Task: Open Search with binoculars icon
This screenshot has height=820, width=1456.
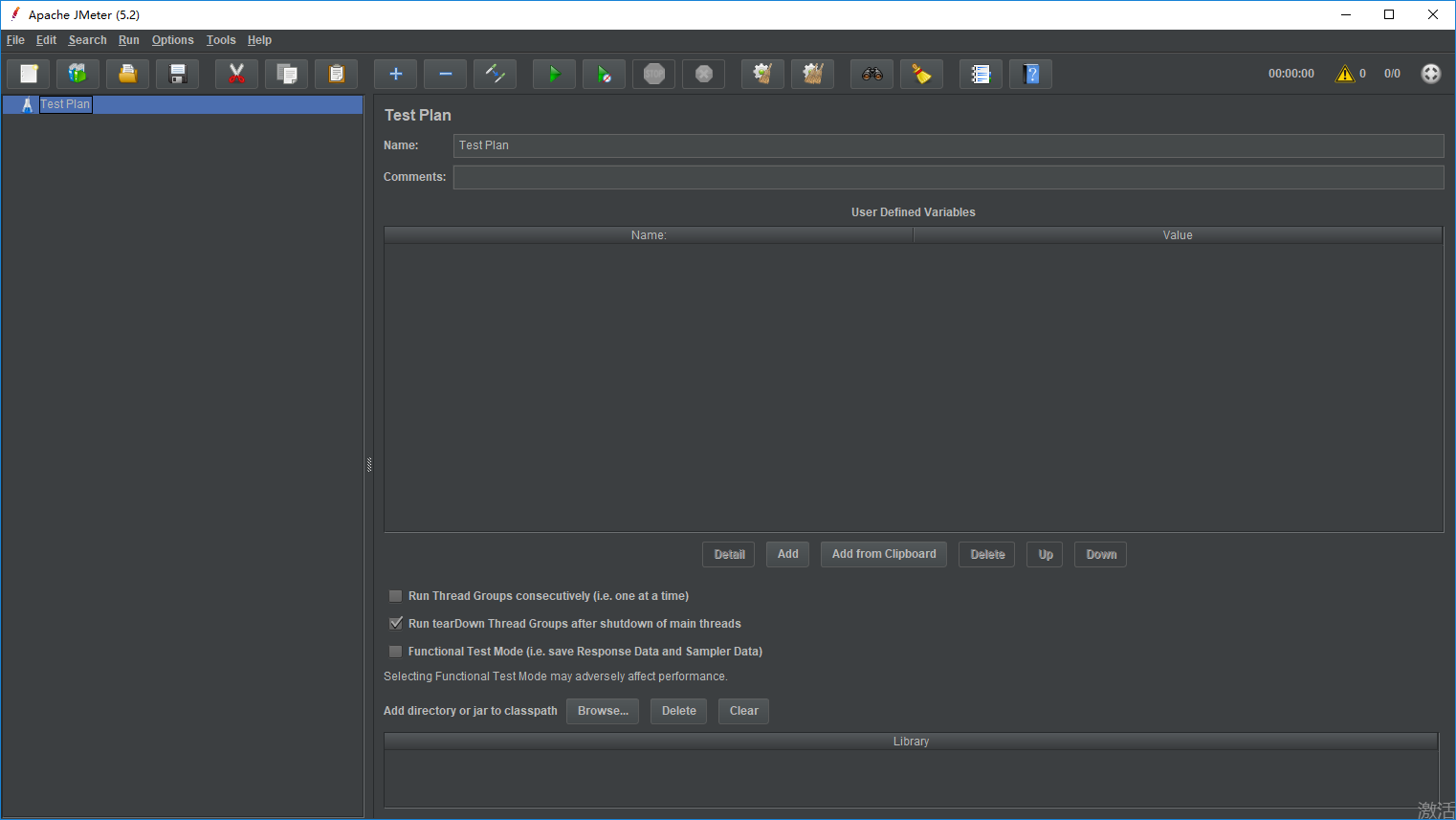Action: coord(871,74)
